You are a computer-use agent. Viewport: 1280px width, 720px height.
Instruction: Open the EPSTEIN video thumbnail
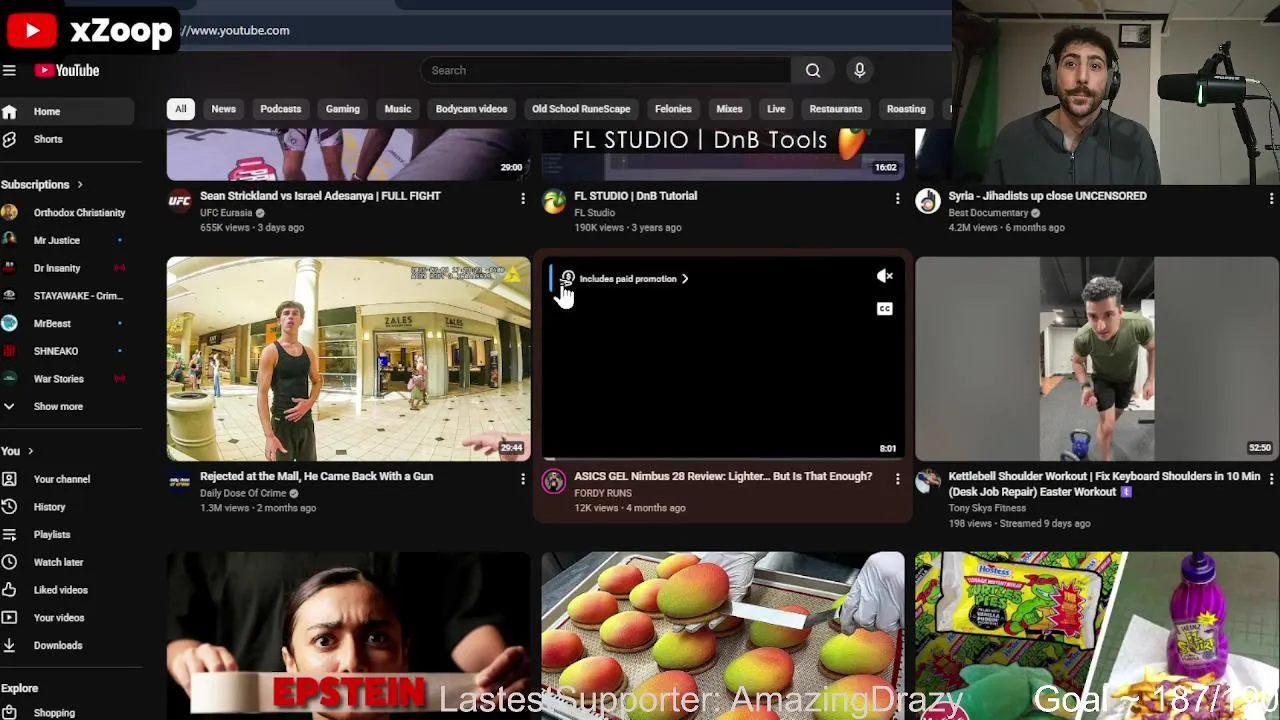coord(348,635)
